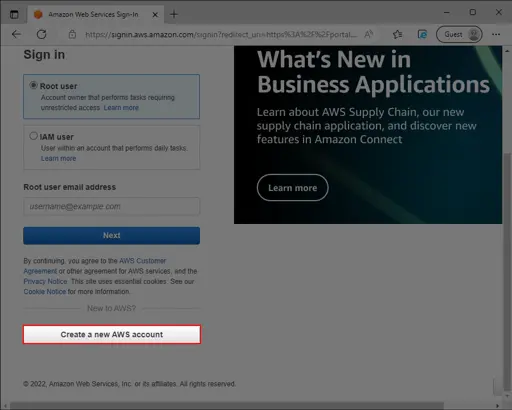Select the Root user radio button
The width and height of the screenshot is (512, 410).
pyautogui.click(x=33, y=85)
